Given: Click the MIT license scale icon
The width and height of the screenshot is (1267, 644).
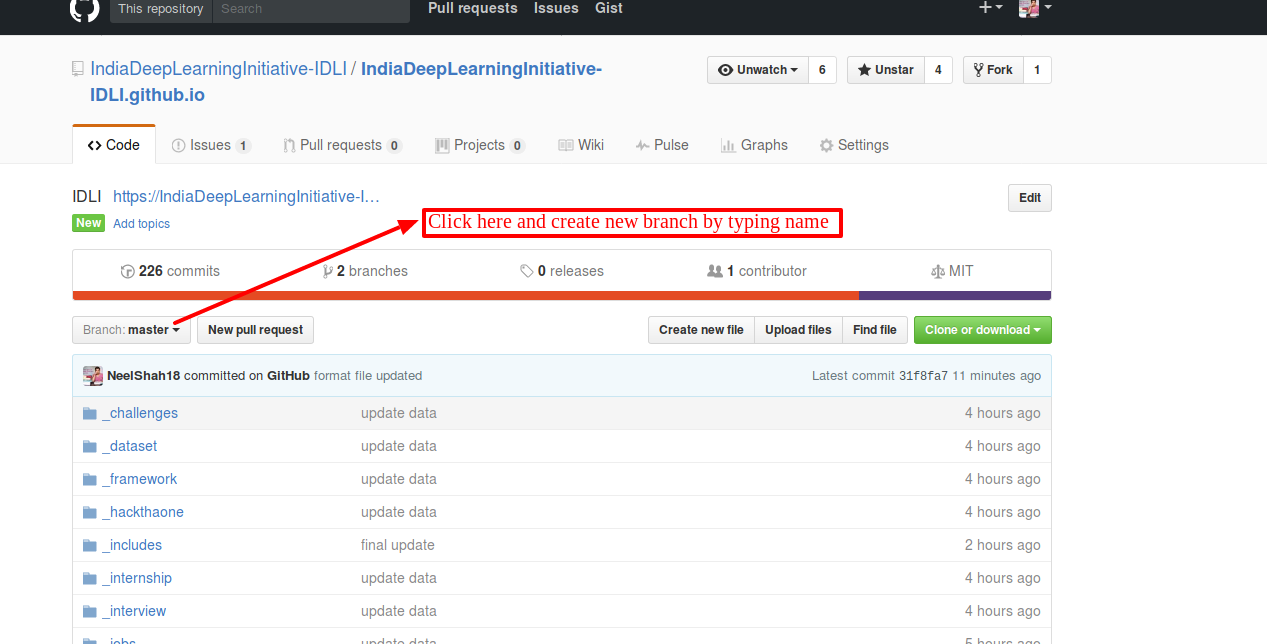Looking at the screenshot, I should (x=938, y=271).
